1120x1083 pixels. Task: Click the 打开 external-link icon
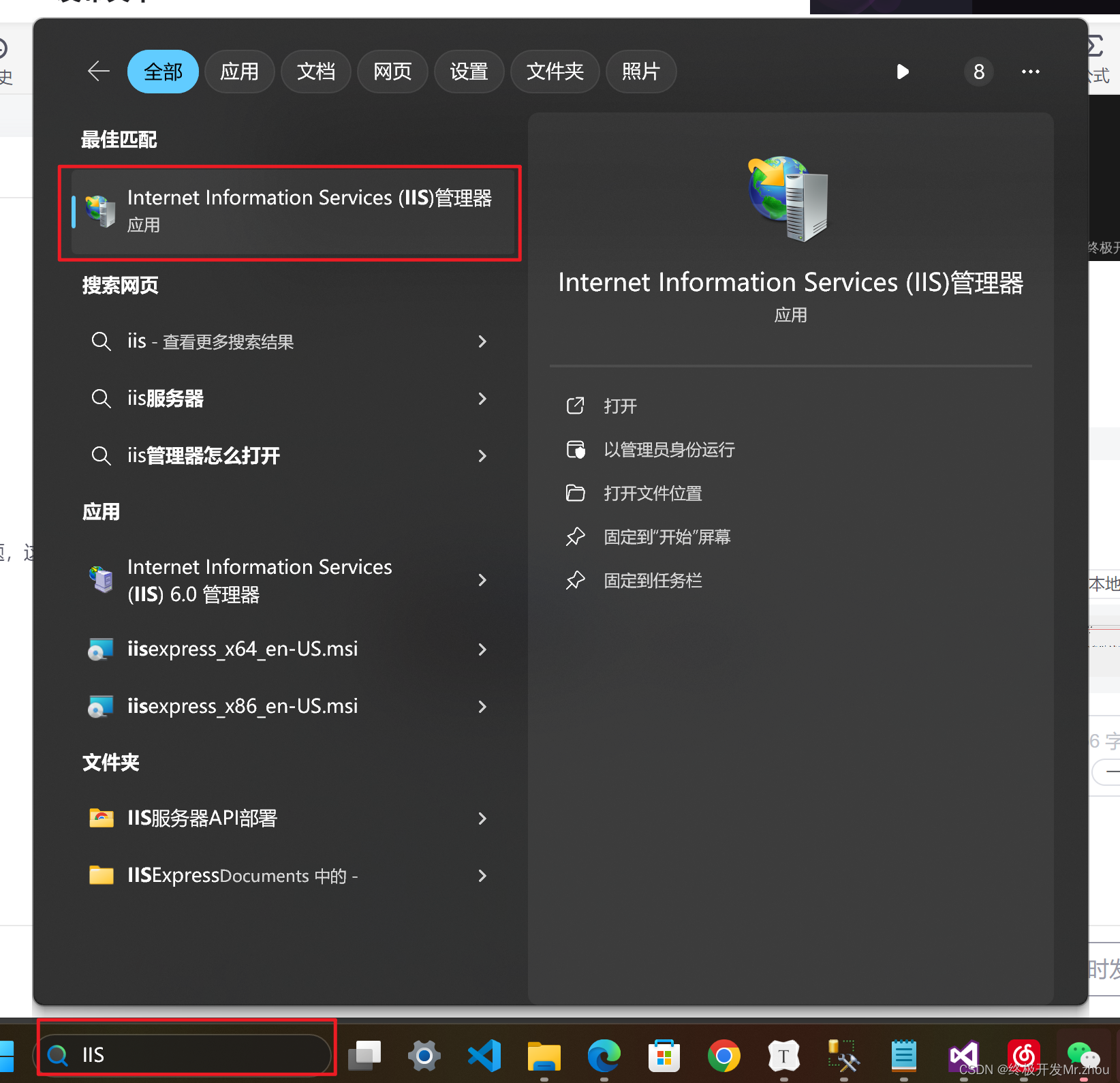576,406
